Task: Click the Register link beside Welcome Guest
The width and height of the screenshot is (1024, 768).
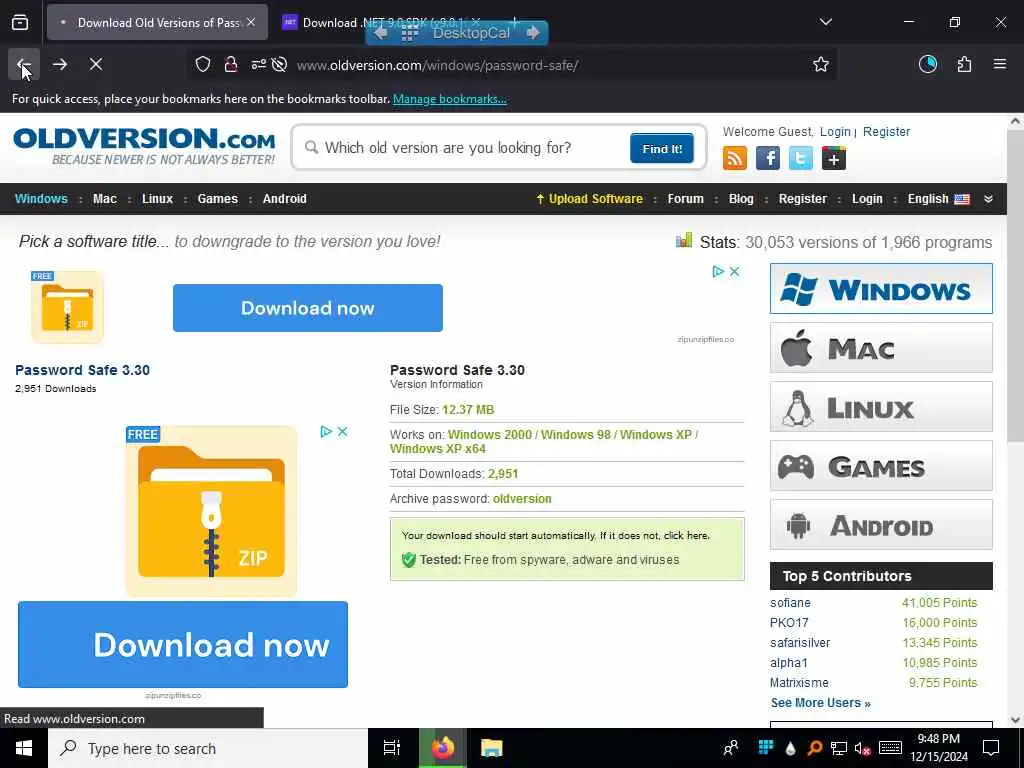Action: [x=886, y=132]
